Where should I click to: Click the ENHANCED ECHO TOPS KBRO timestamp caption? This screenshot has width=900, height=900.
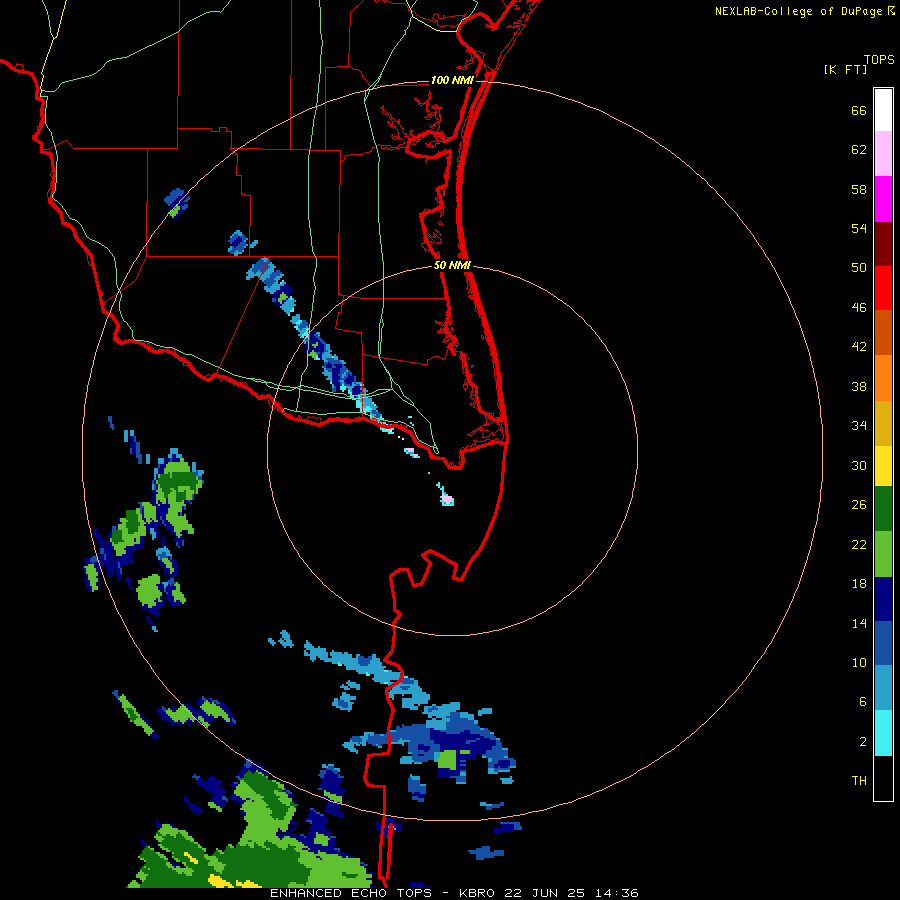point(454,893)
